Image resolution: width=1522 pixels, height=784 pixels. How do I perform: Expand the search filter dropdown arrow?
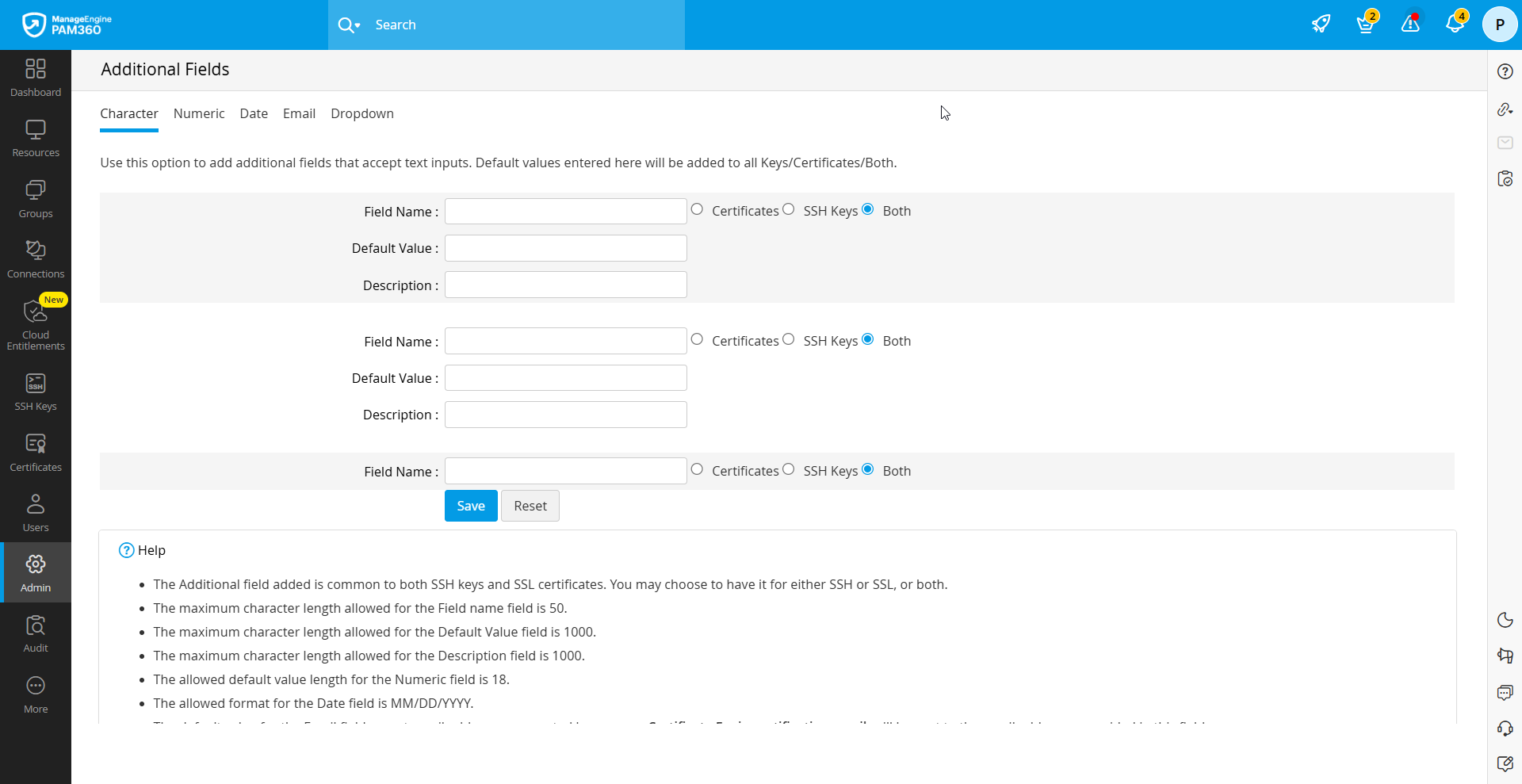(358, 25)
